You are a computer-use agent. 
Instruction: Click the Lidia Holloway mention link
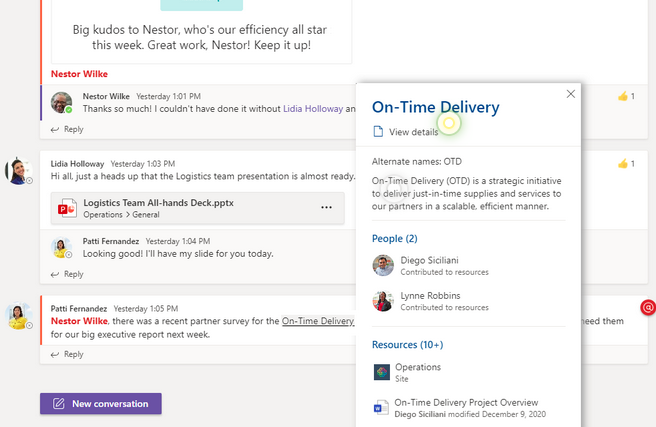tap(313, 109)
